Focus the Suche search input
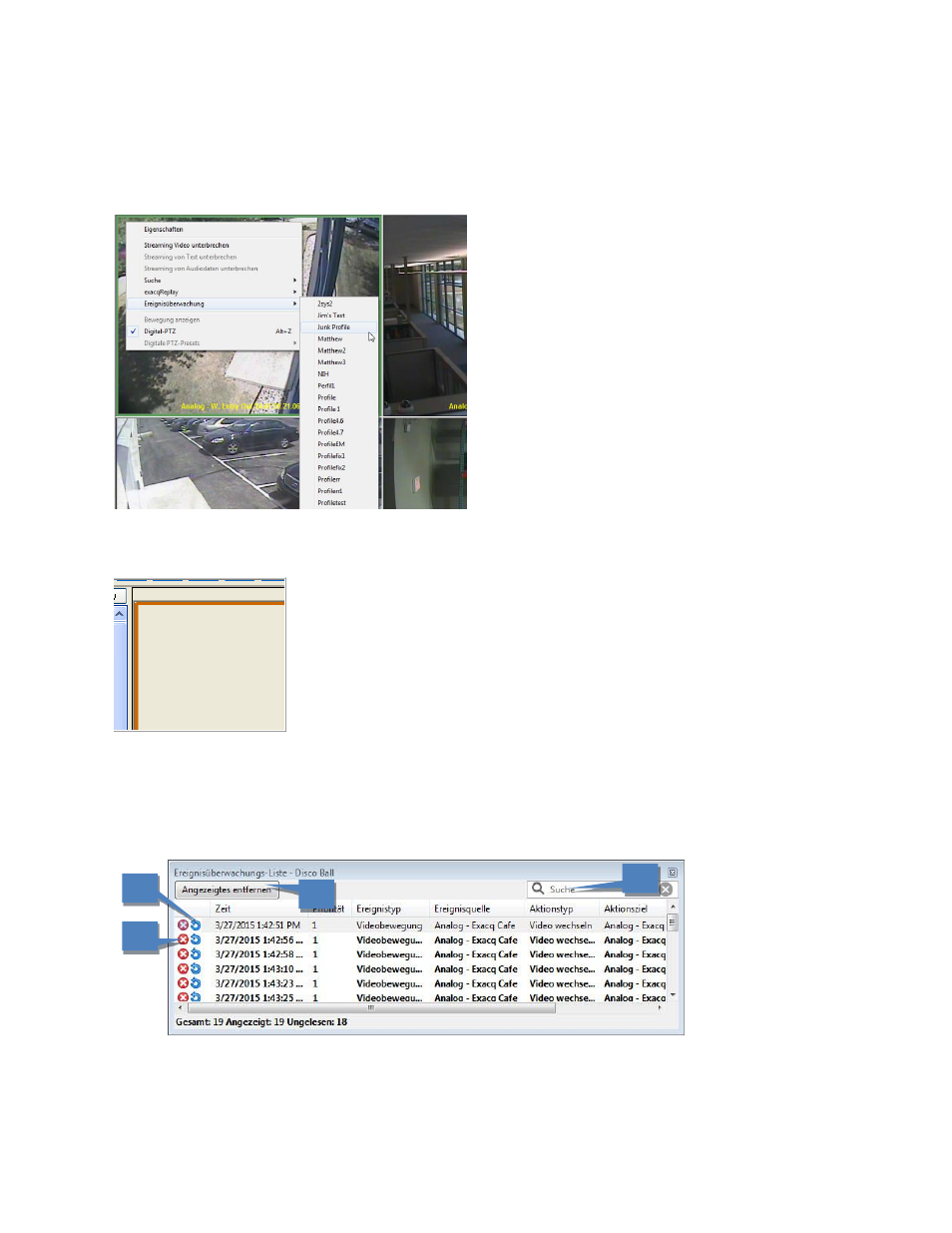 pyautogui.click(x=602, y=890)
